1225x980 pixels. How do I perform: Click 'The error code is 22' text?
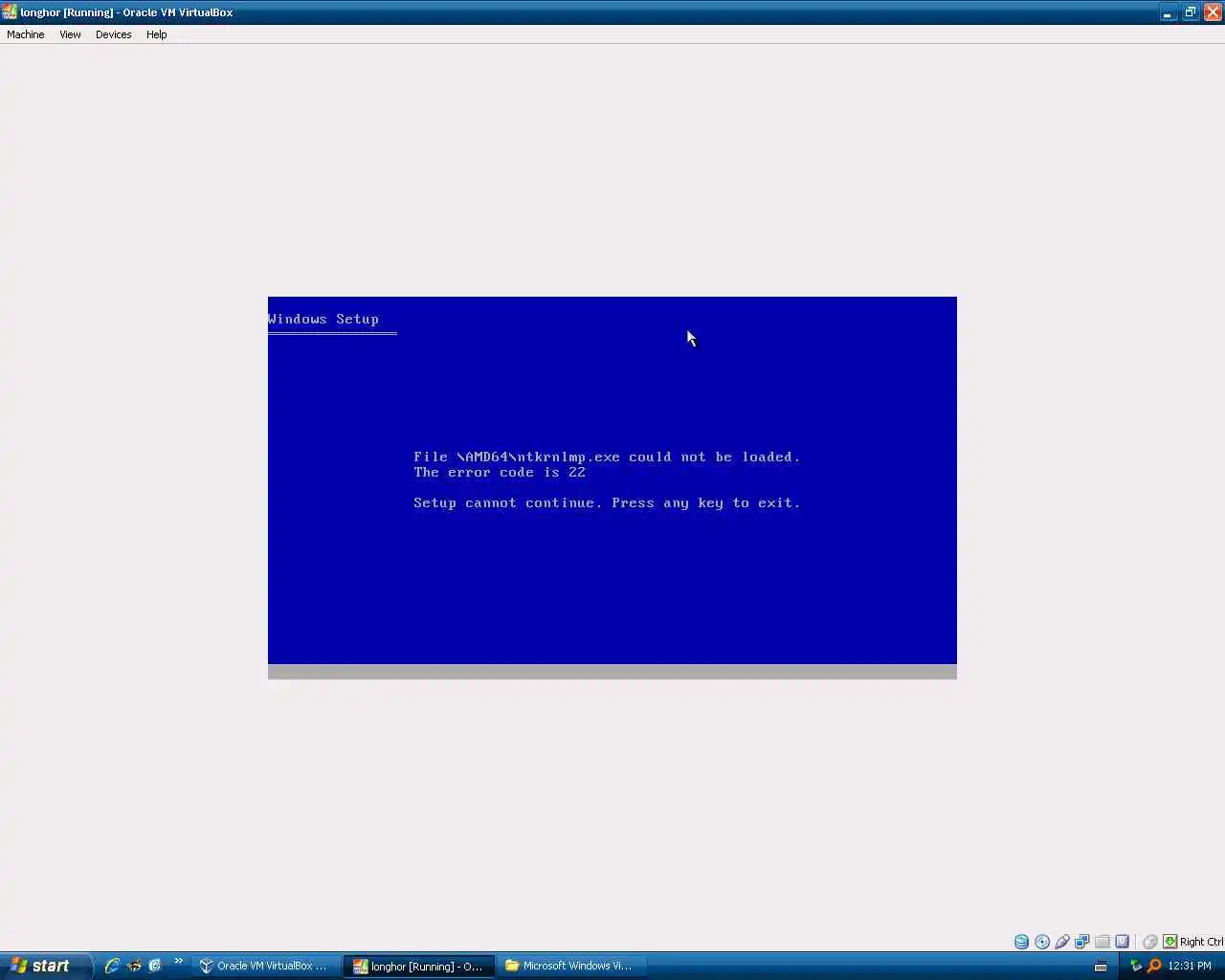(x=500, y=472)
